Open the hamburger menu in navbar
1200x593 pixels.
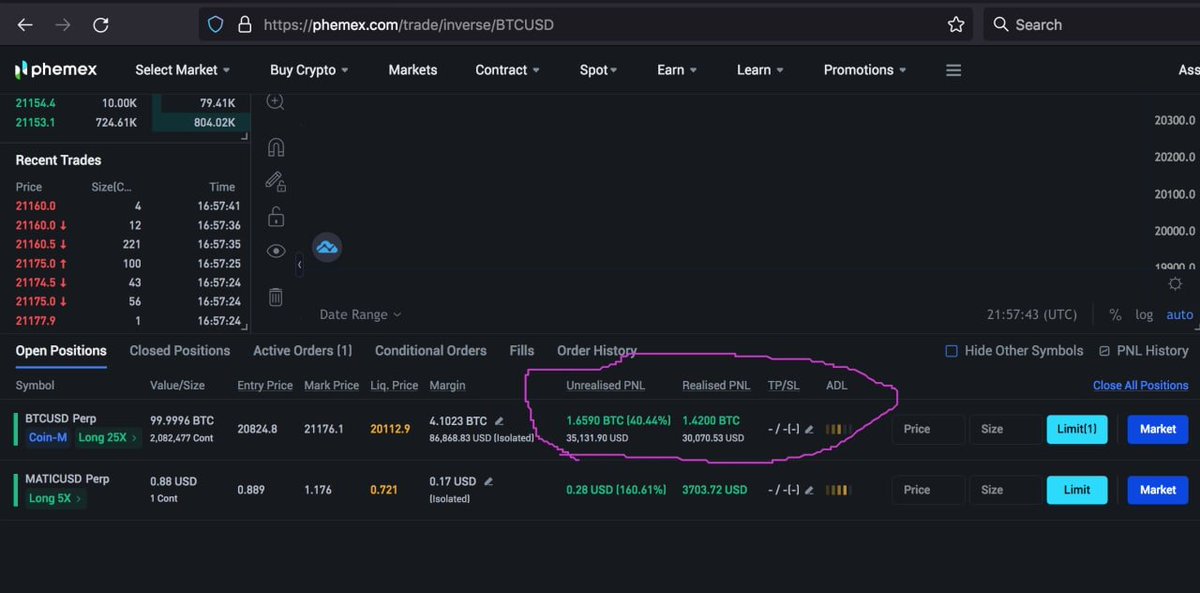(x=953, y=70)
